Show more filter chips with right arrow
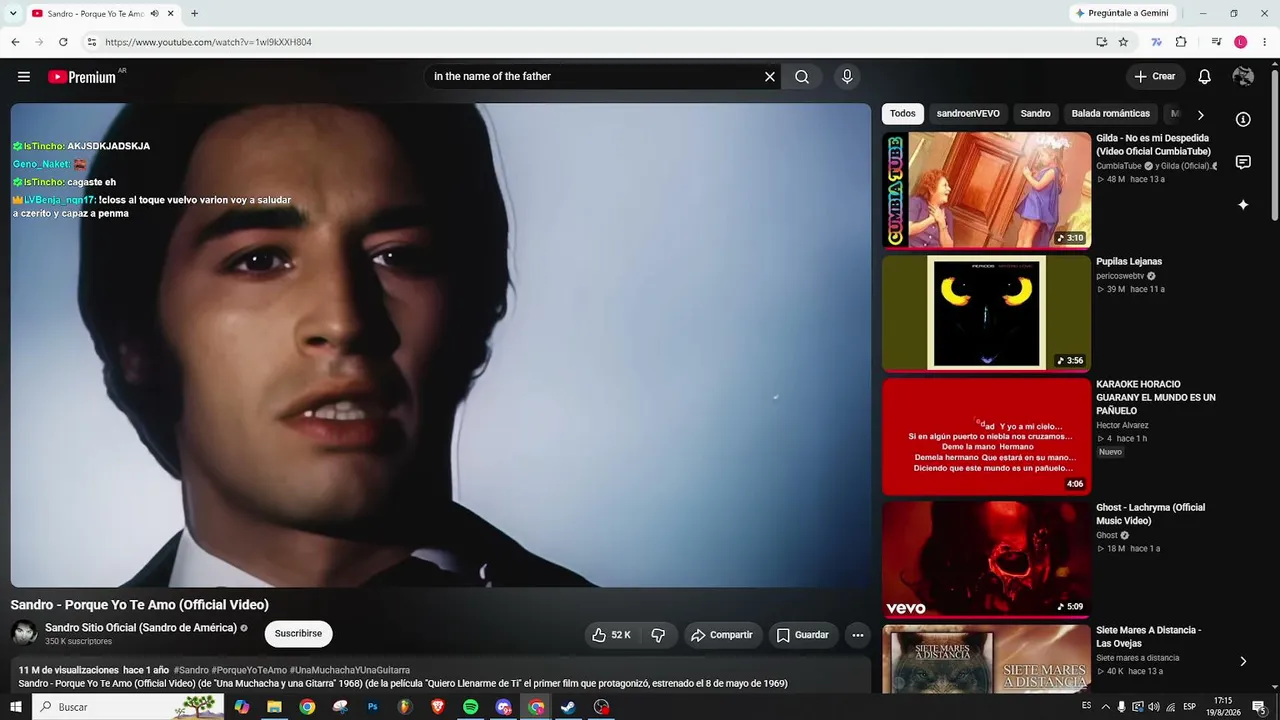The image size is (1280, 720). (1201, 115)
